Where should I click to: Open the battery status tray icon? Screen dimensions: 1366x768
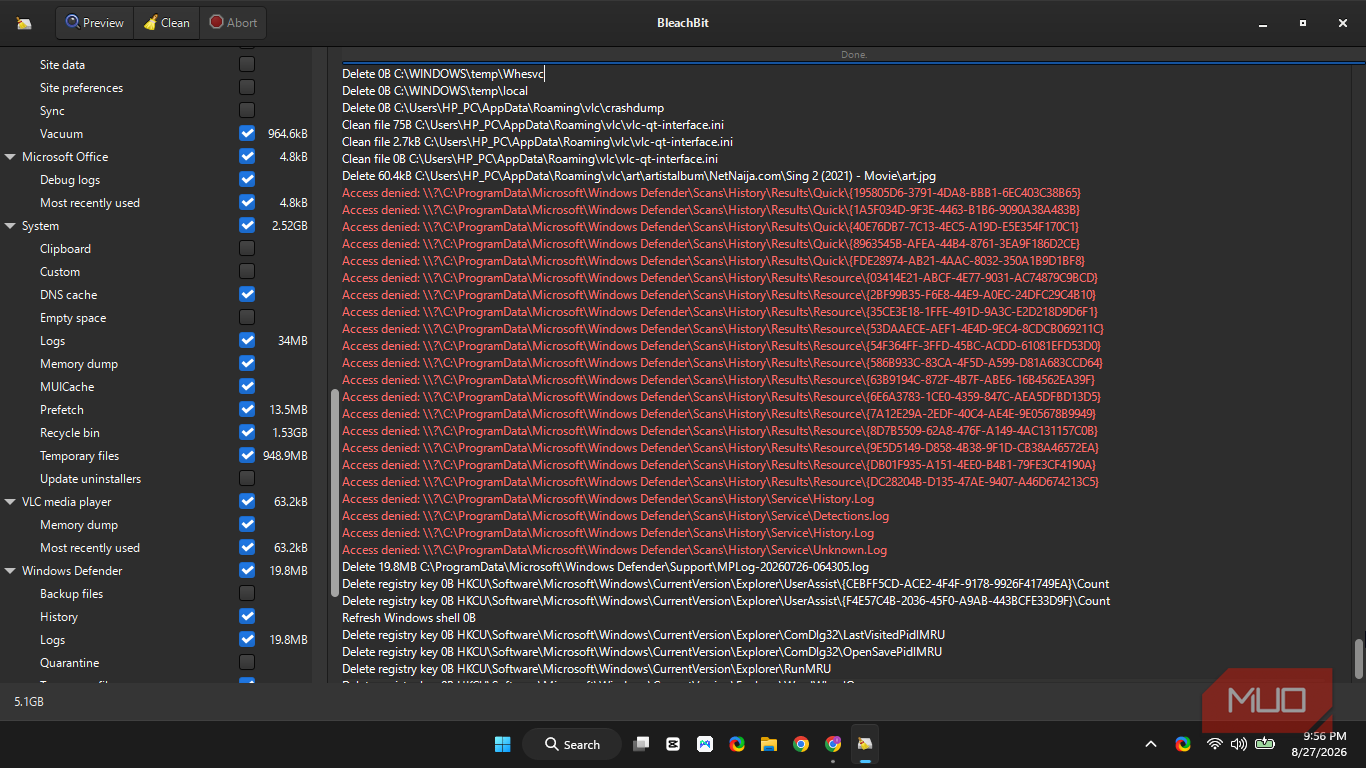[x=1265, y=744]
